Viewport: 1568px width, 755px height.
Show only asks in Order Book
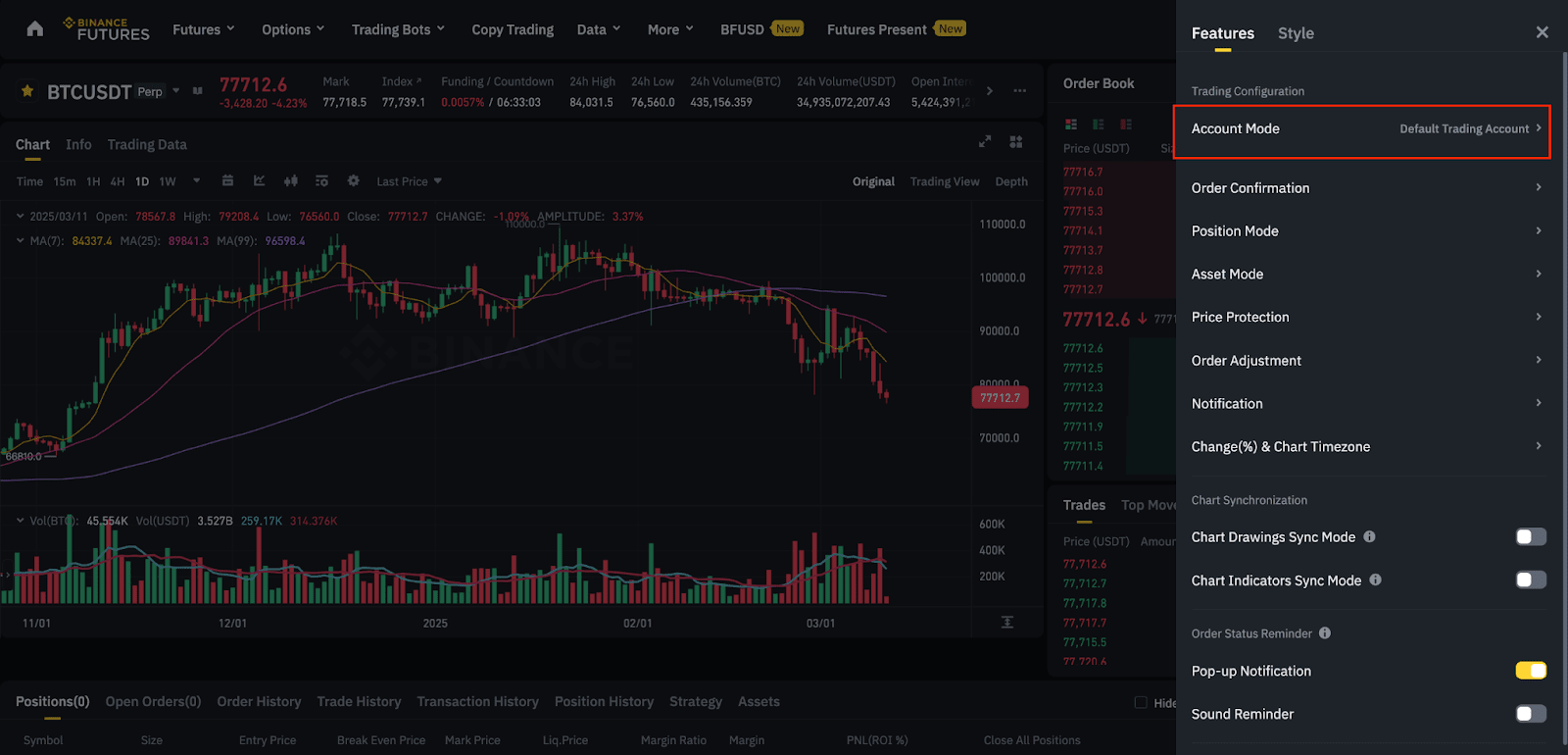[x=1126, y=125]
